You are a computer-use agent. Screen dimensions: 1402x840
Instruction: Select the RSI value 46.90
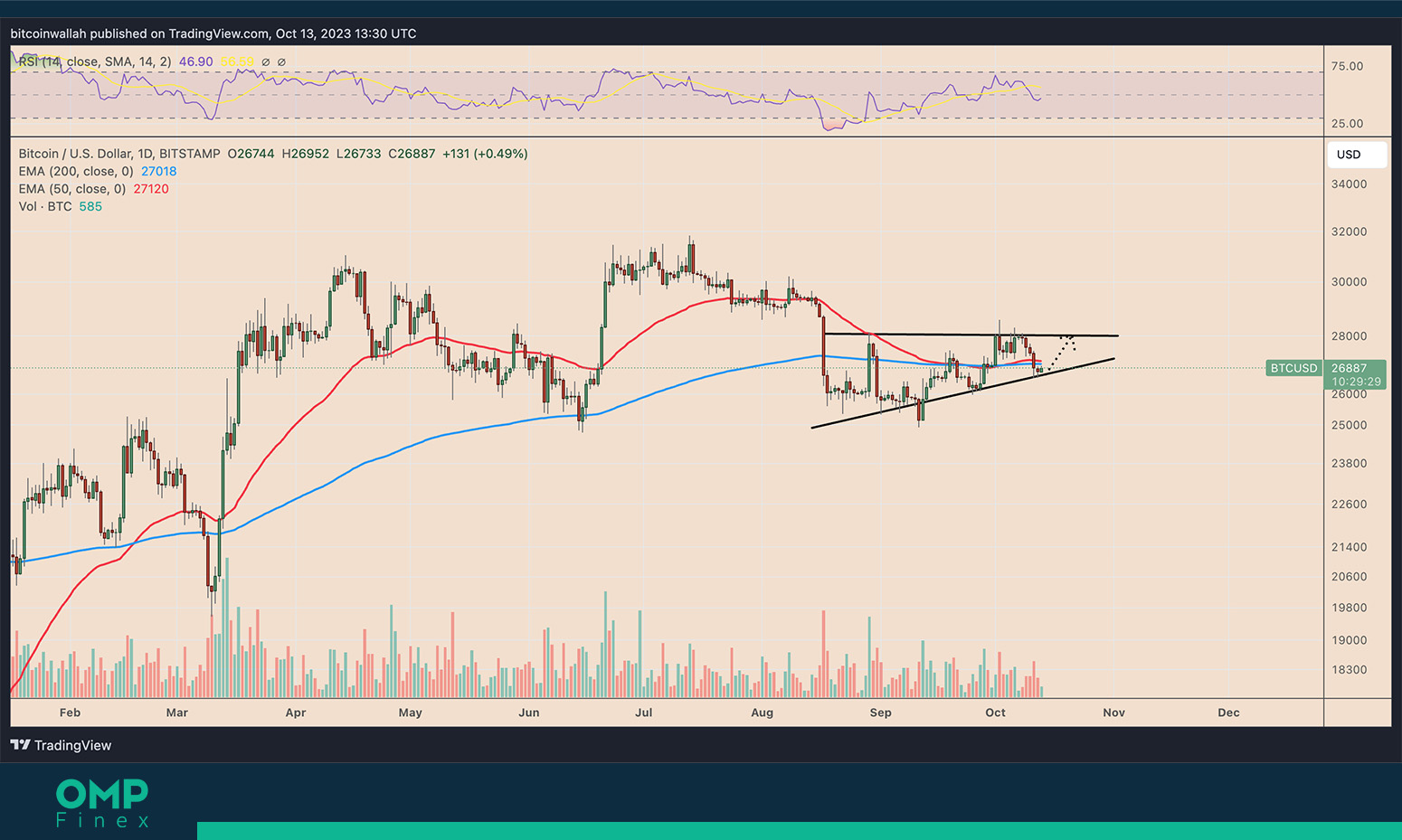click(196, 61)
